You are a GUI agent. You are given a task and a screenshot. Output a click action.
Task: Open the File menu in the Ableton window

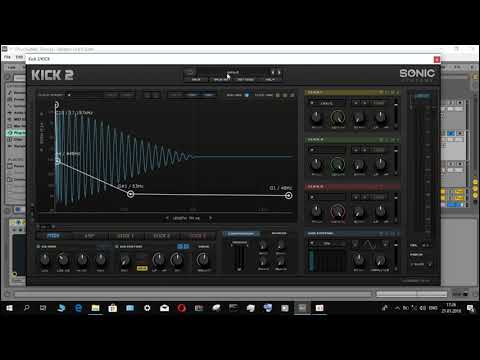click(x=7, y=57)
